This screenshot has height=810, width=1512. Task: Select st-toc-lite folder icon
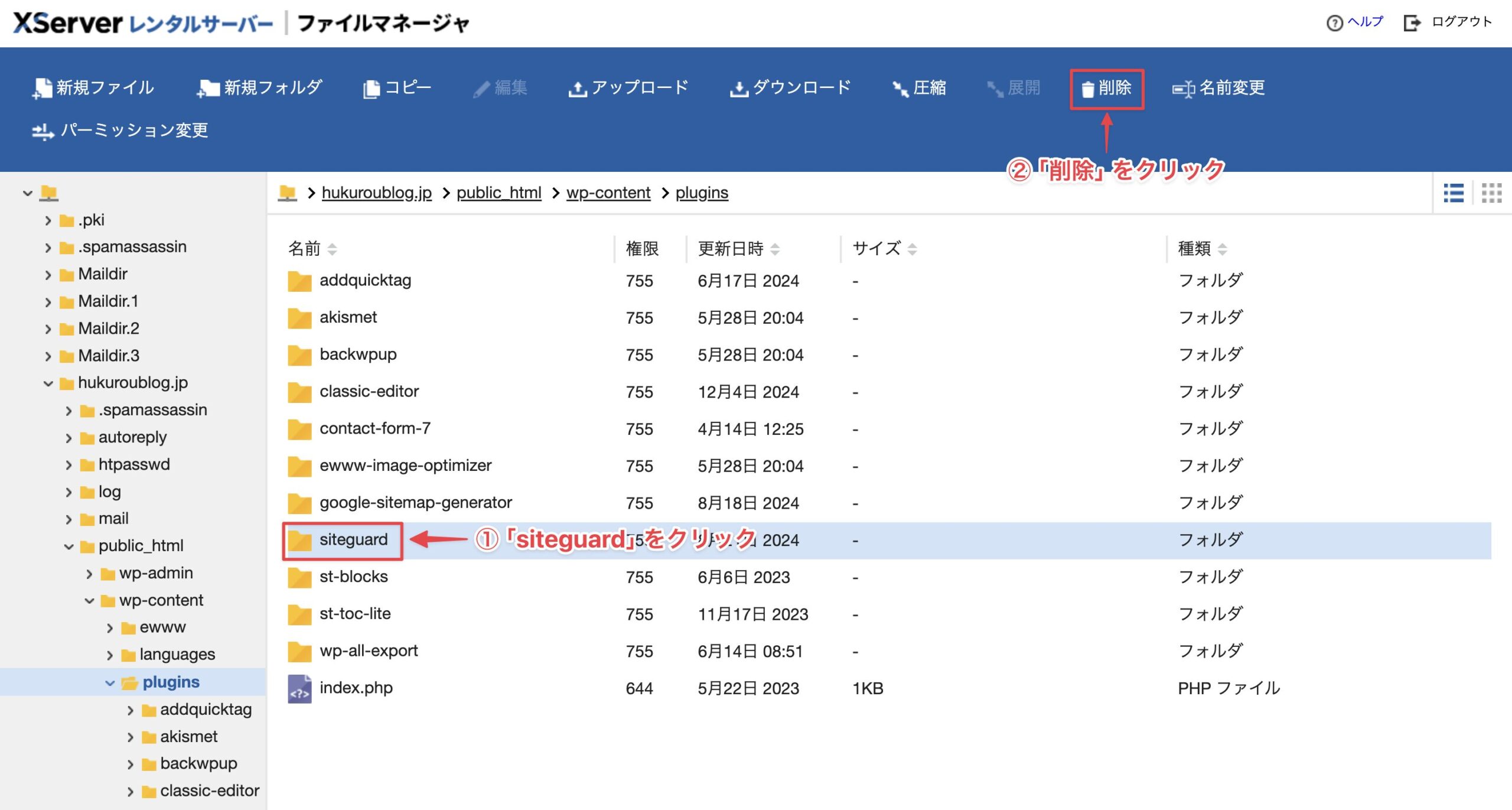(299, 614)
